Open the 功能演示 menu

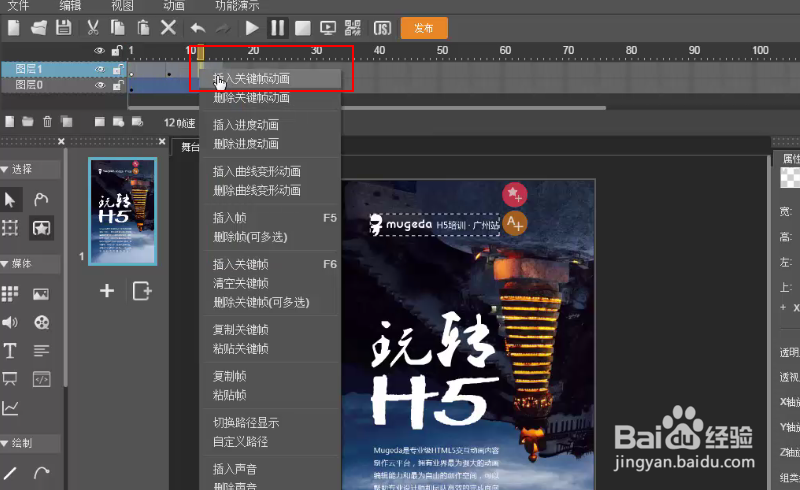tap(237, 6)
